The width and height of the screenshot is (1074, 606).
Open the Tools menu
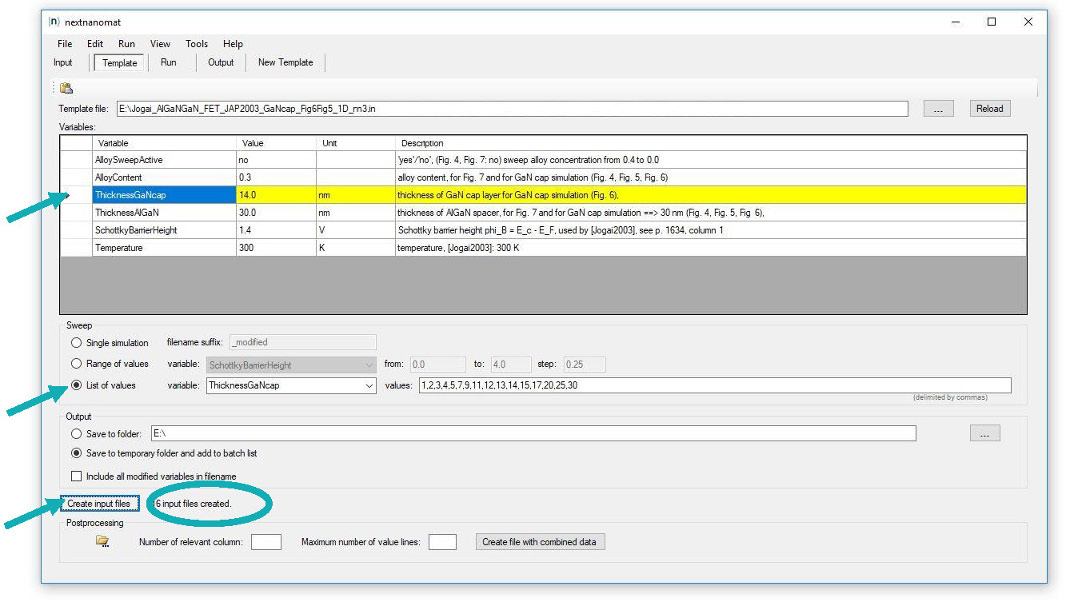[x=196, y=44]
